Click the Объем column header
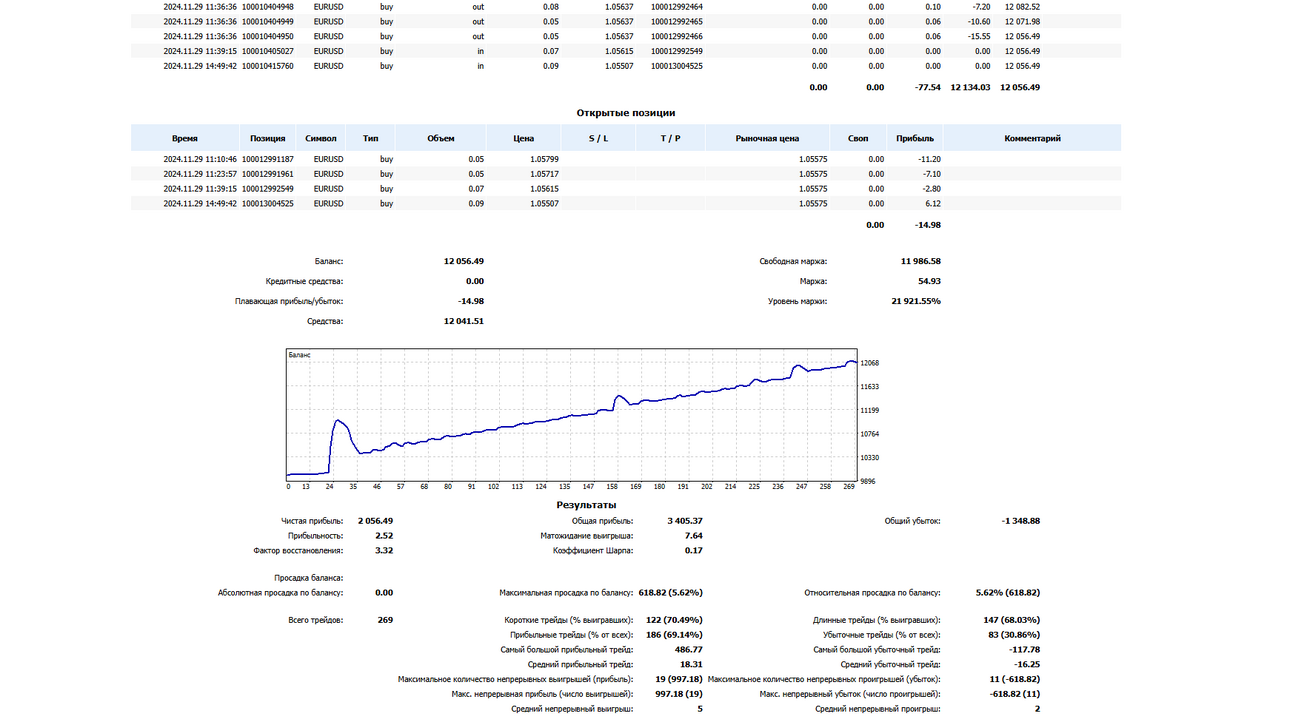 441,138
